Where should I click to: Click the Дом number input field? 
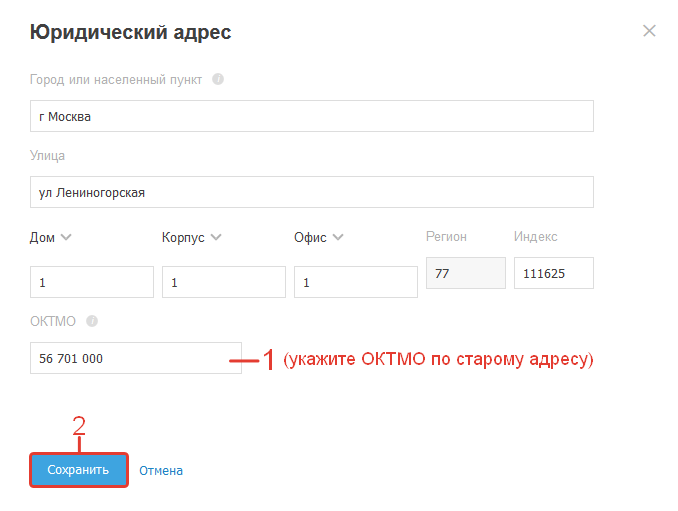click(92, 282)
